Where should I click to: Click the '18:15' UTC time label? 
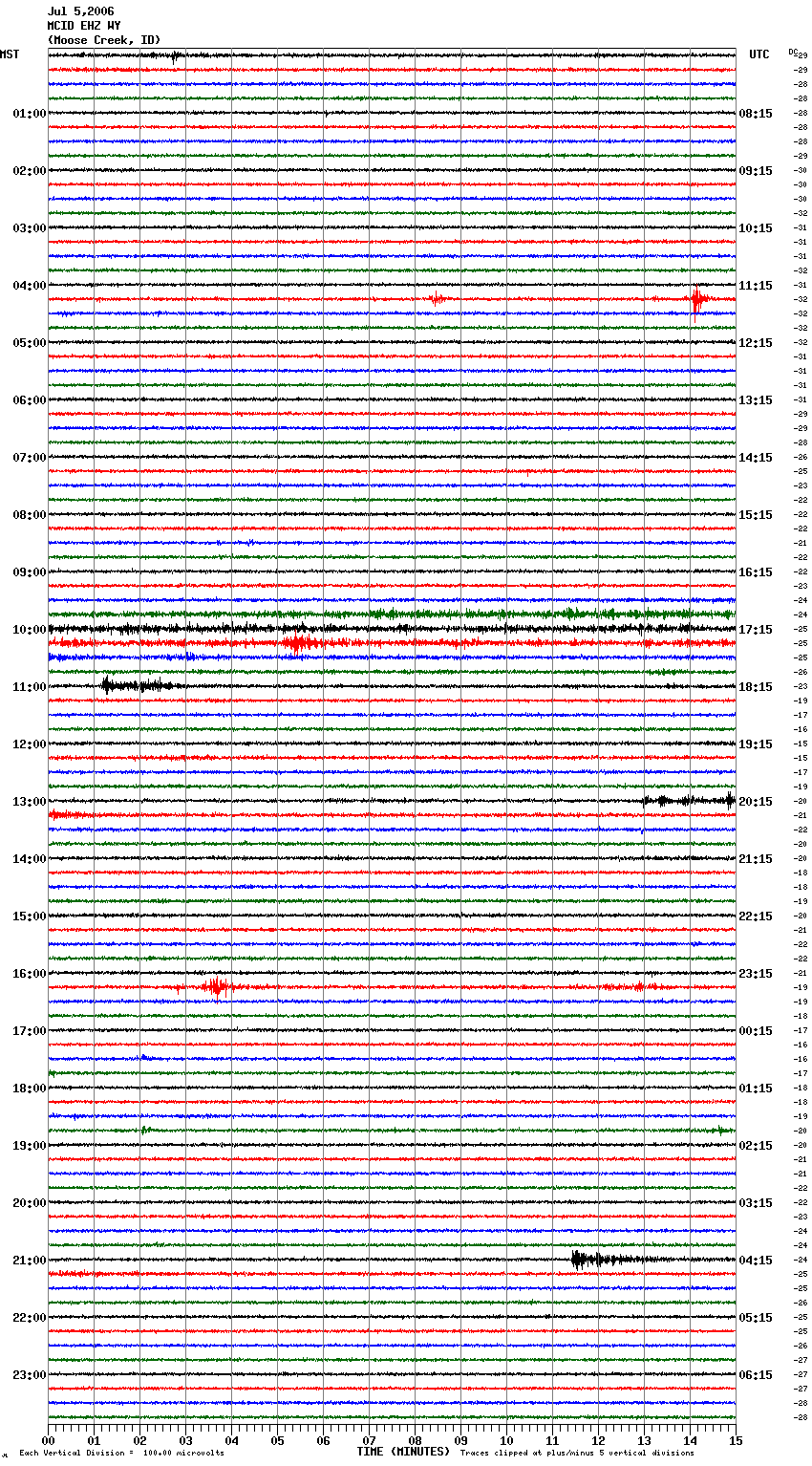click(x=756, y=687)
